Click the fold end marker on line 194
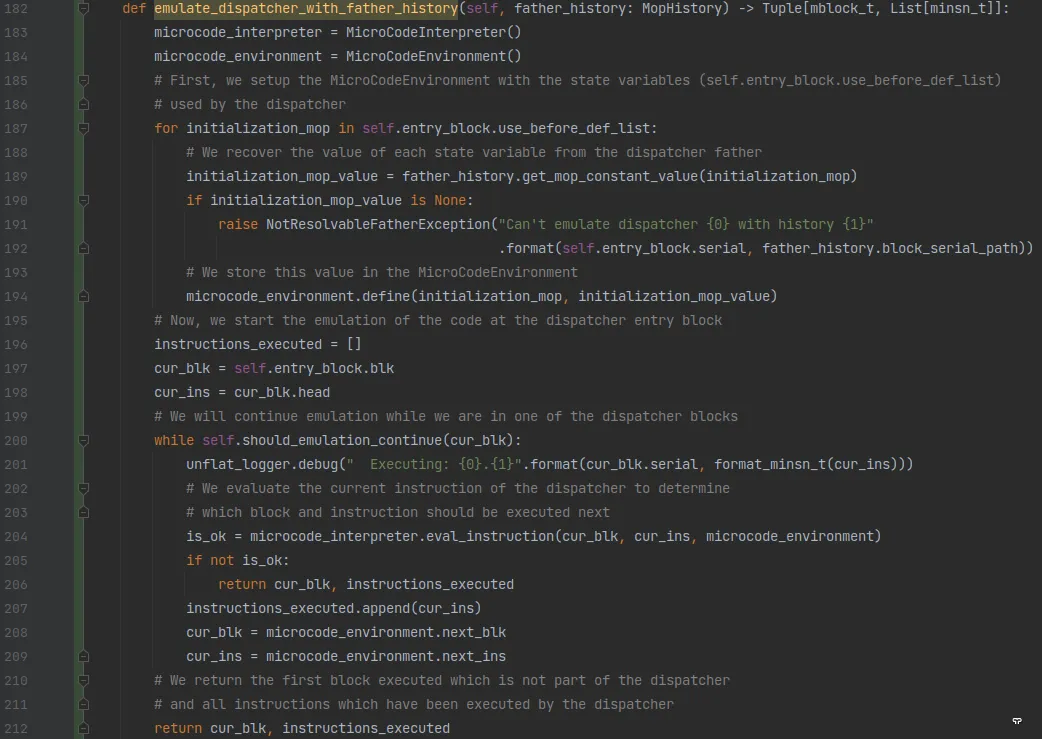The height and width of the screenshot is (739, 1042). pos(84,296)
